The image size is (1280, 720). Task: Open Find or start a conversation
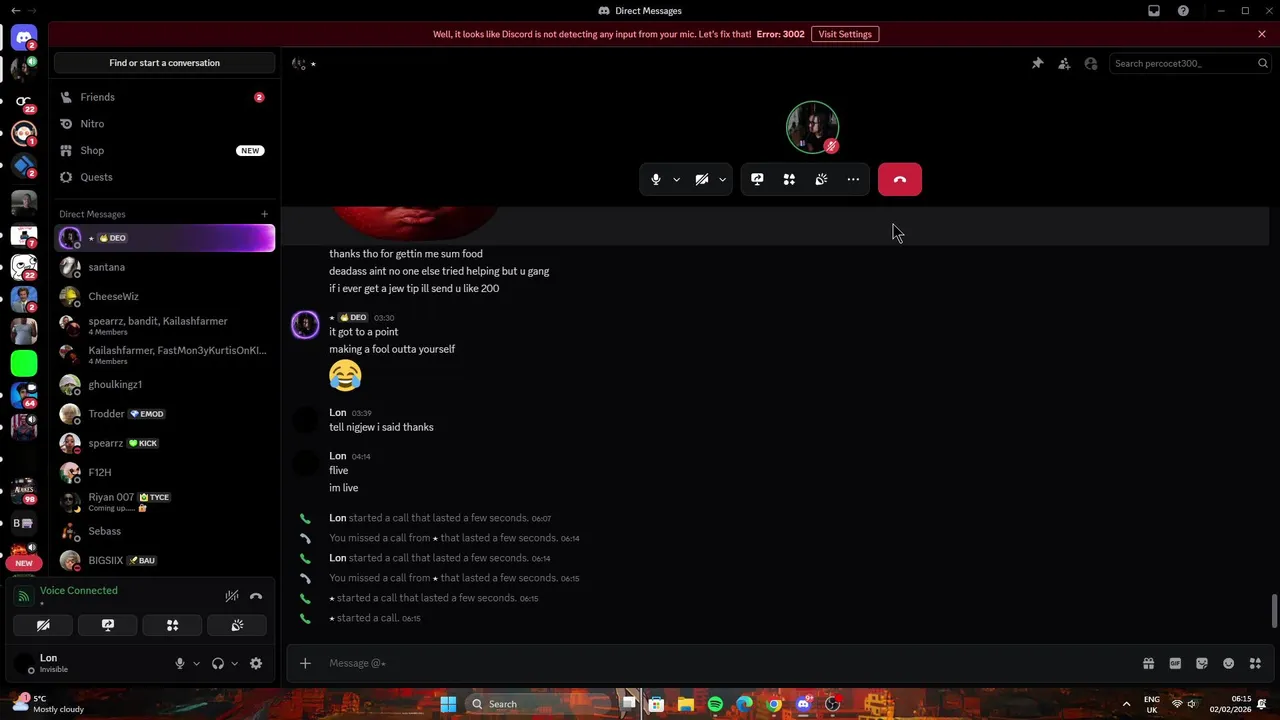pos(164,63)
